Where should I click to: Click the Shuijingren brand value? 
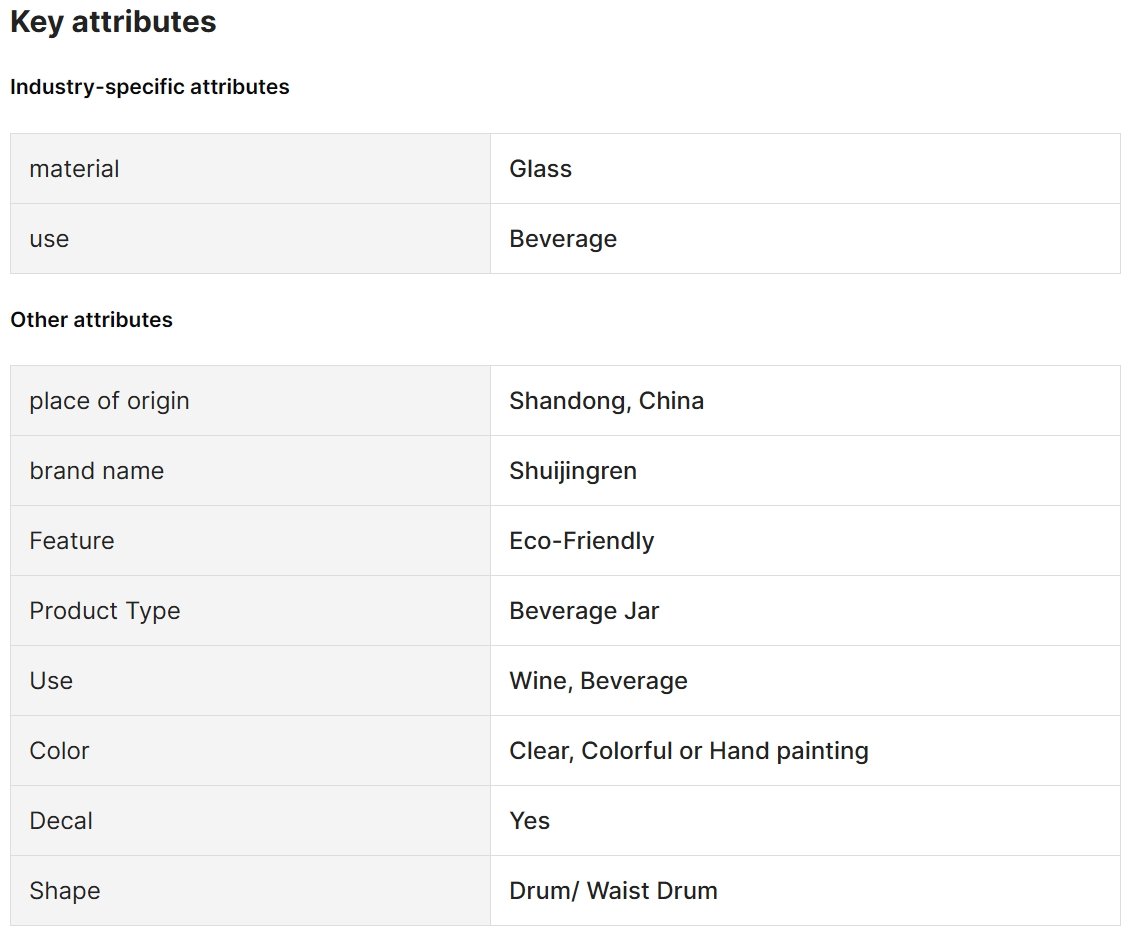[573, 471]
